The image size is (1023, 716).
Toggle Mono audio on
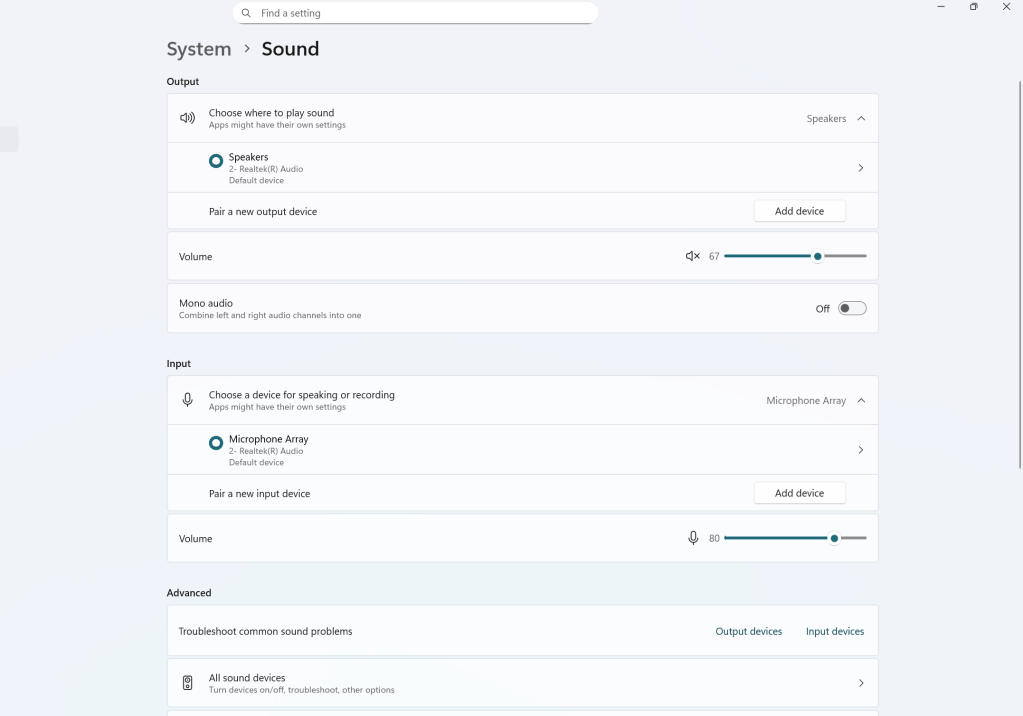(x=851, y=308)
